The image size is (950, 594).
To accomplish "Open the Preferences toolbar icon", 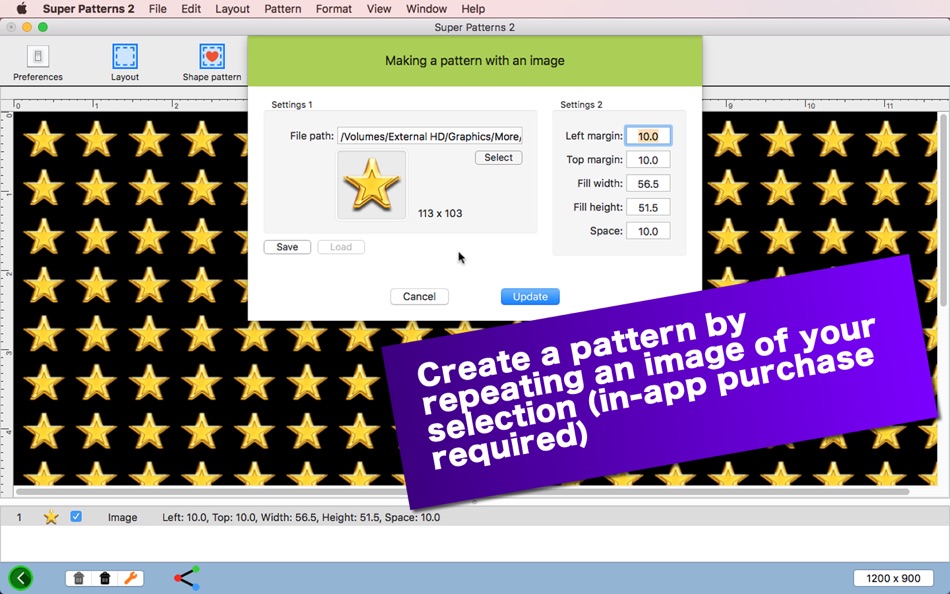I will 38,56.
